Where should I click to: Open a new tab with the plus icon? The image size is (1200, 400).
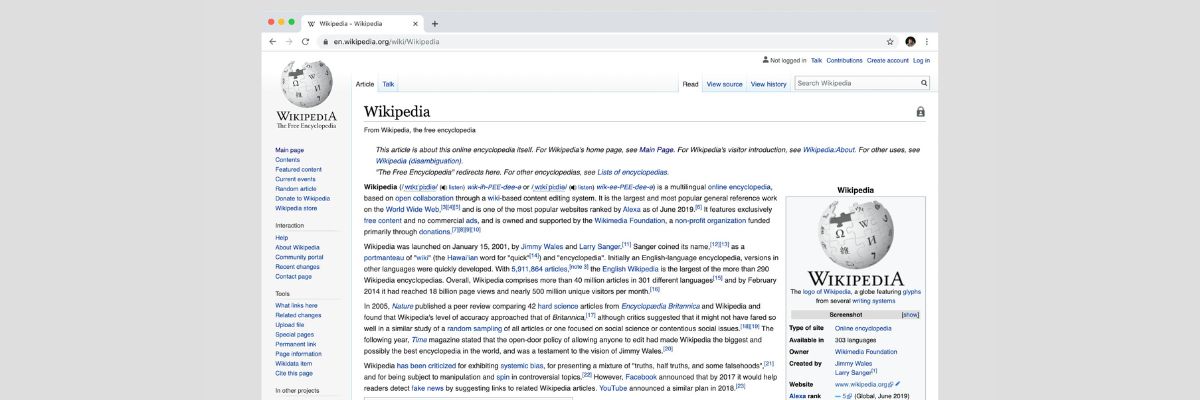pyautogui.click(x=434, y=23)
